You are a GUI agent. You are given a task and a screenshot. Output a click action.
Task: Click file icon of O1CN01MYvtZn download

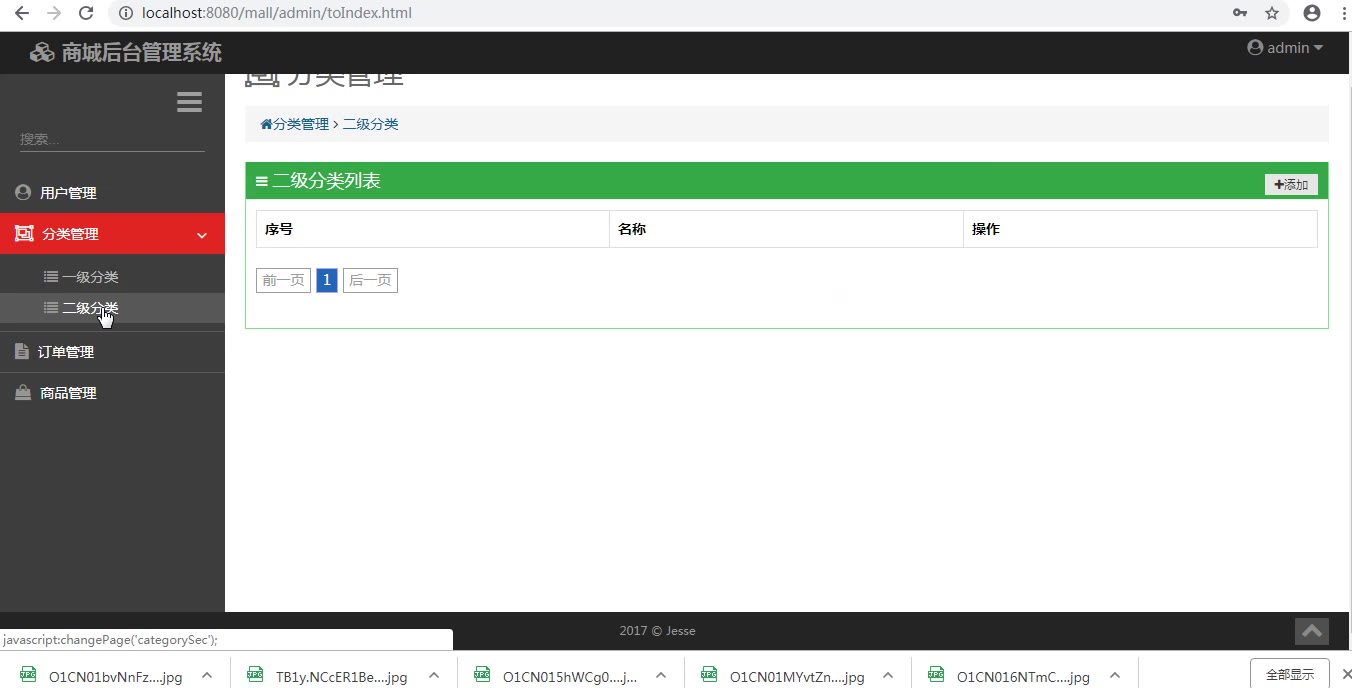click(709, 675)
